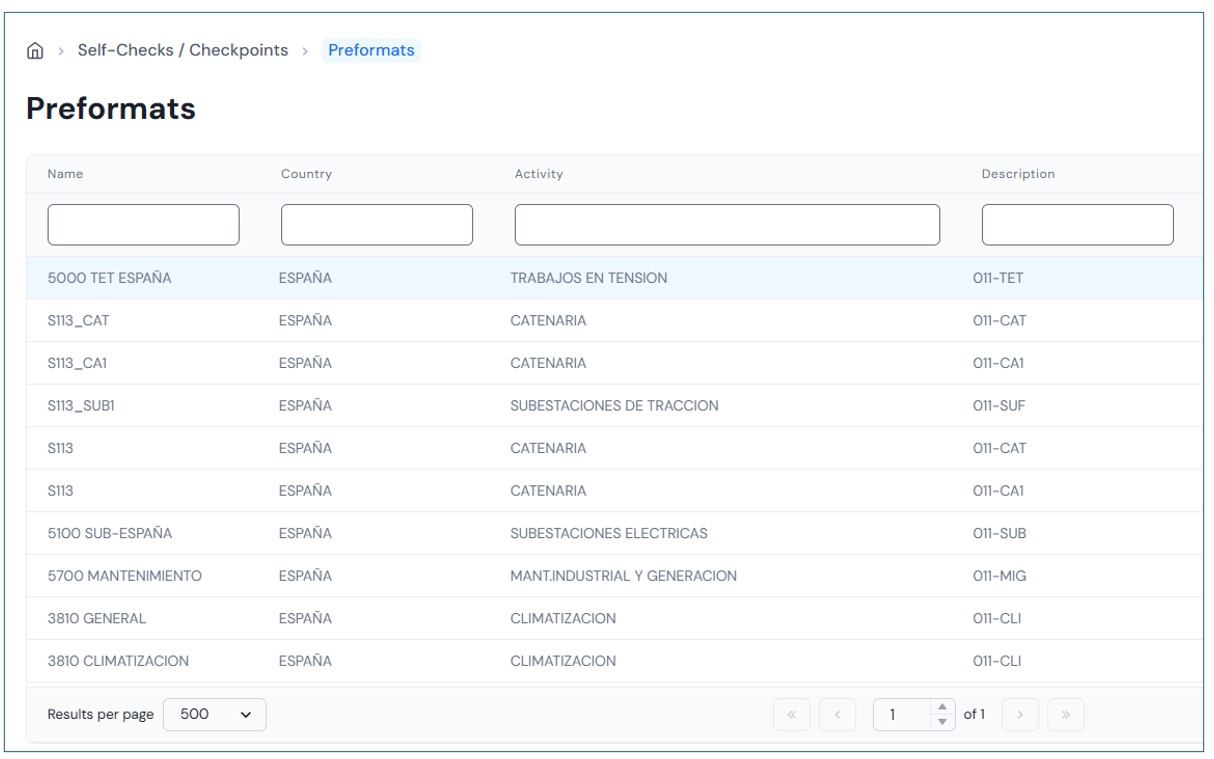Decrease page number with stepper down arrow
Image resolution: width=1214 pixels, height=759 pixels.
942,722
